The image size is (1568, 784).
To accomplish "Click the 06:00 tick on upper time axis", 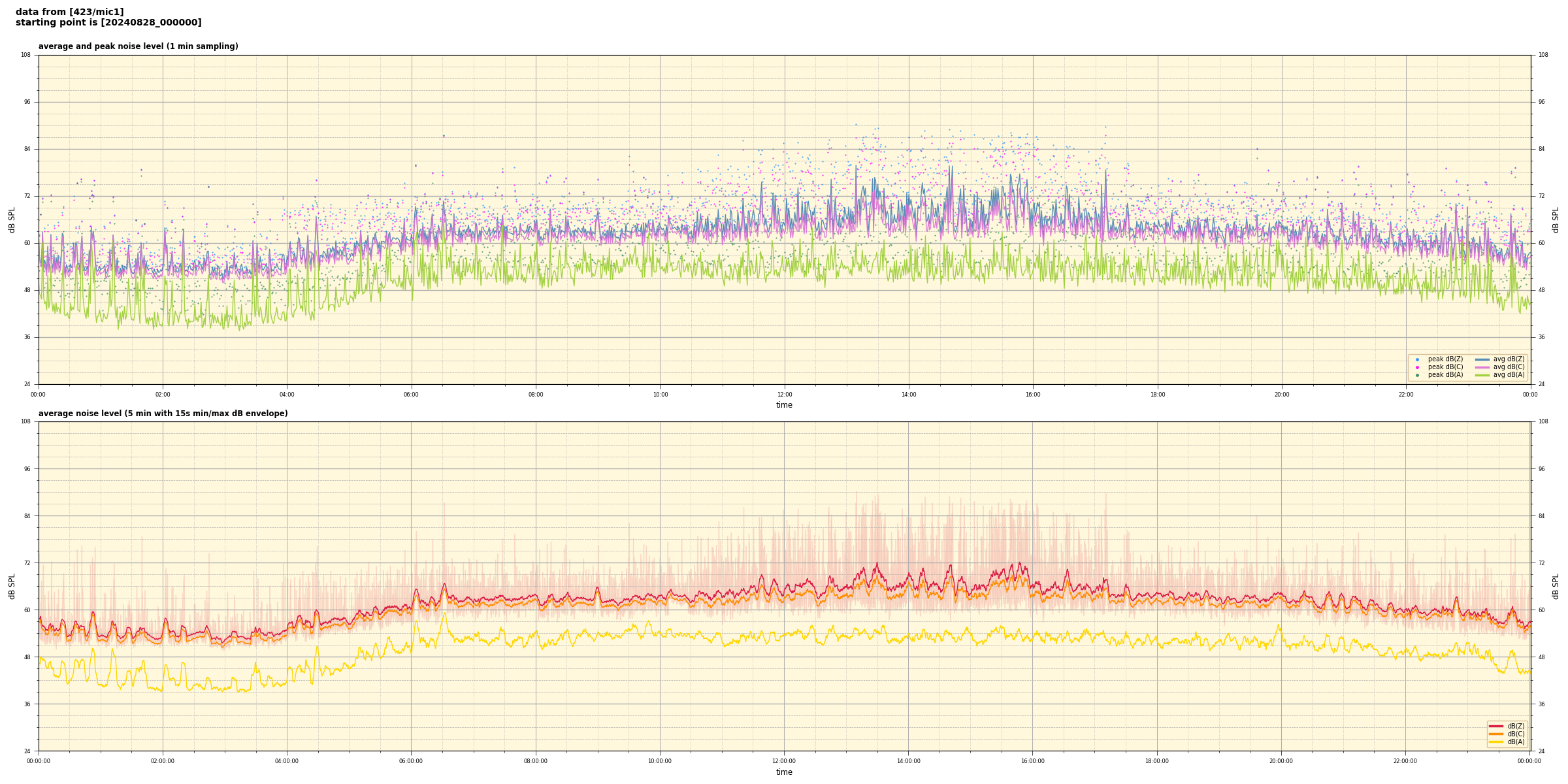I will [411, 395].
